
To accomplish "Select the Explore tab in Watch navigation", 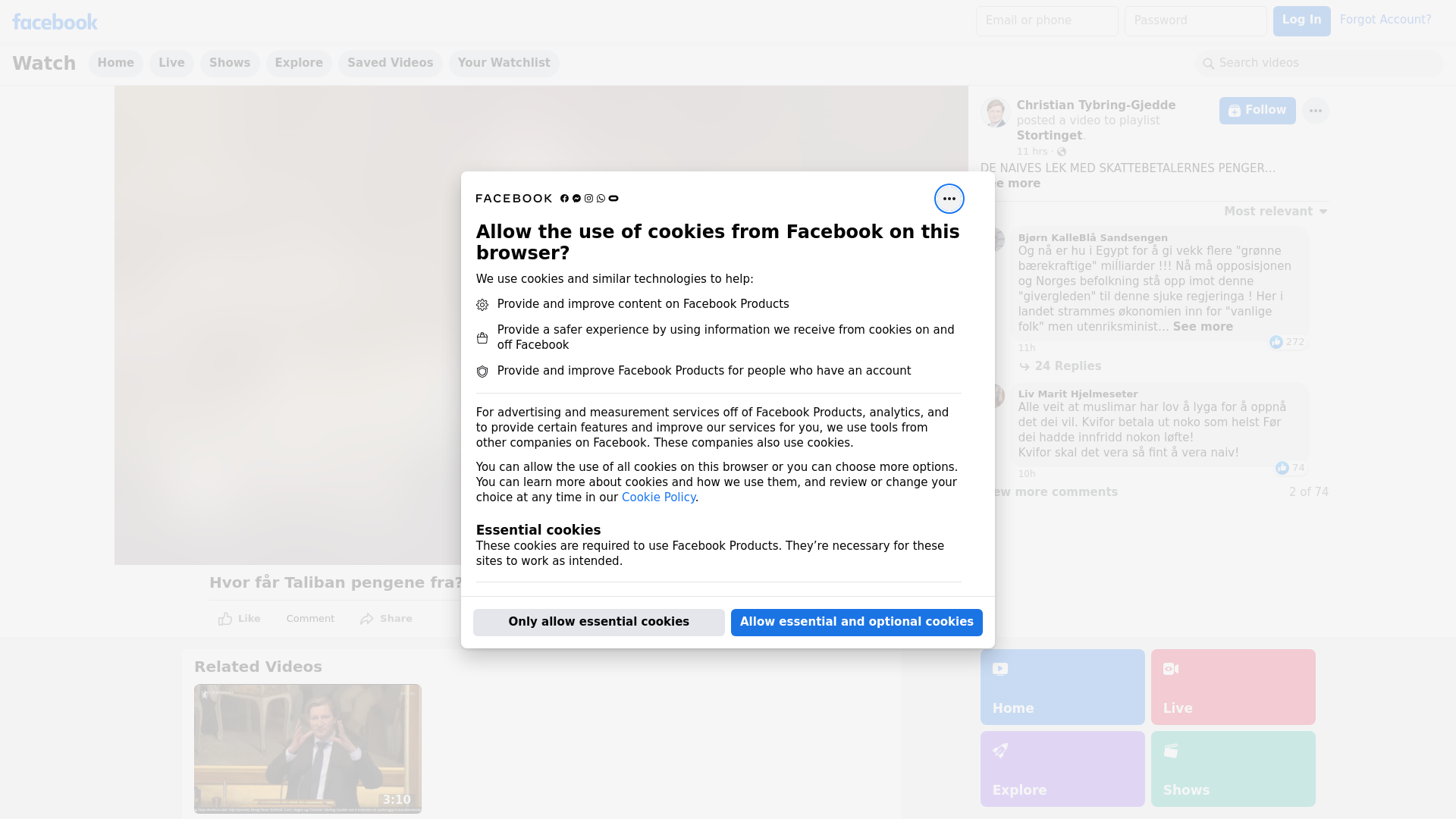I will [299, 64].
